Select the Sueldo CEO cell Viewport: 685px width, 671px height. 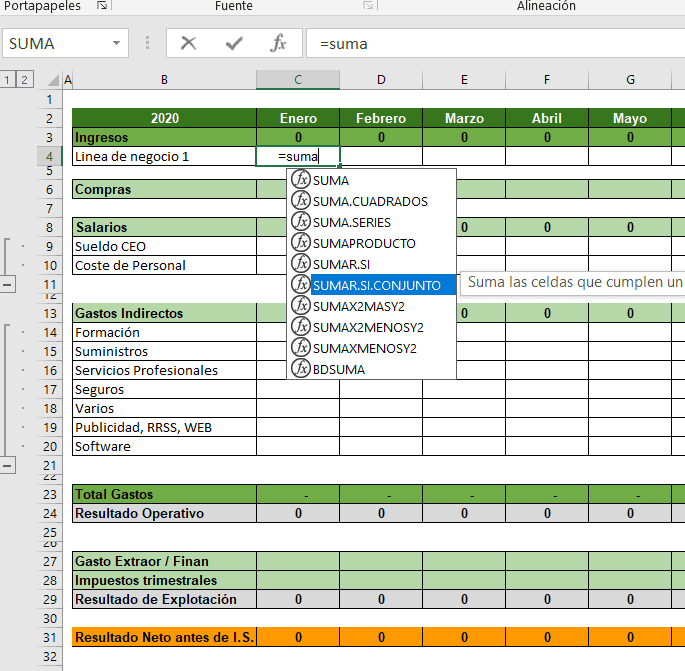click(x=164, y=246)
